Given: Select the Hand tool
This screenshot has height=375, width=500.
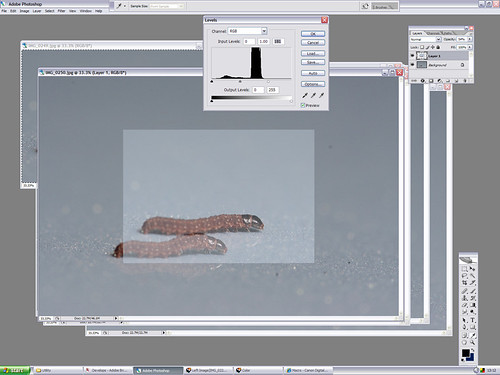Looking at the screenshot, I should point(464,342).
